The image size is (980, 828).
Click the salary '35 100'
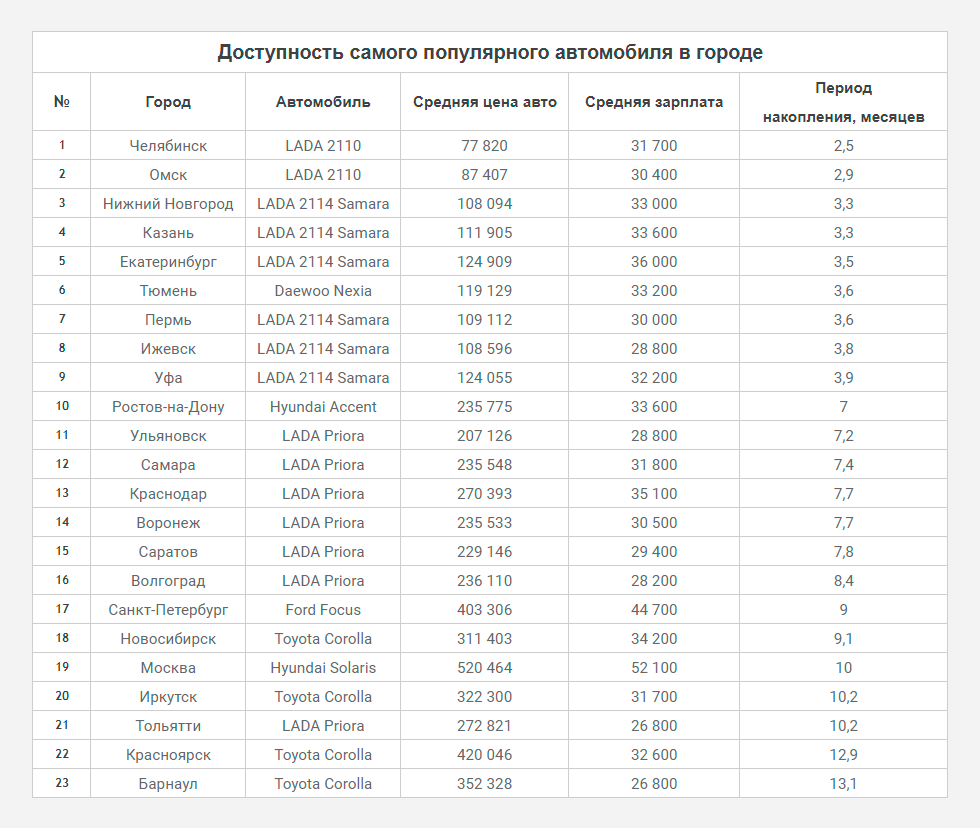click(x=654, y=494)
